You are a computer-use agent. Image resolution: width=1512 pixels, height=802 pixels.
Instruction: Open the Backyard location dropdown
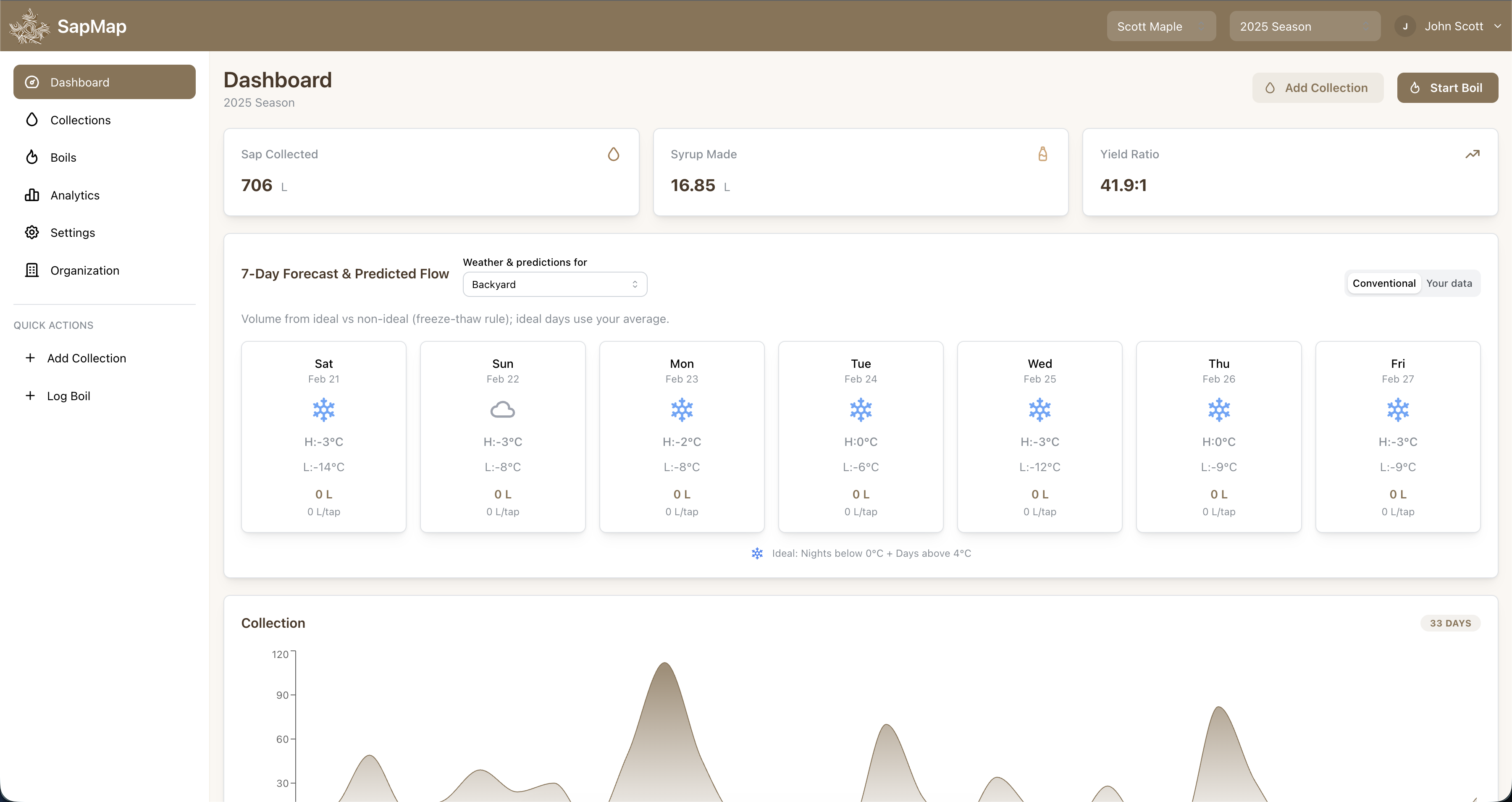[x=554, y=284]
